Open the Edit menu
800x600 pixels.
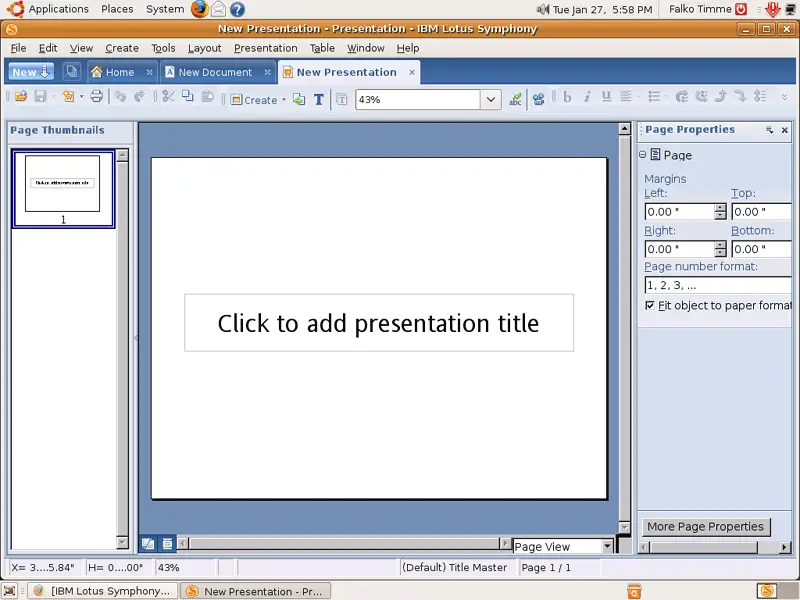48,48
